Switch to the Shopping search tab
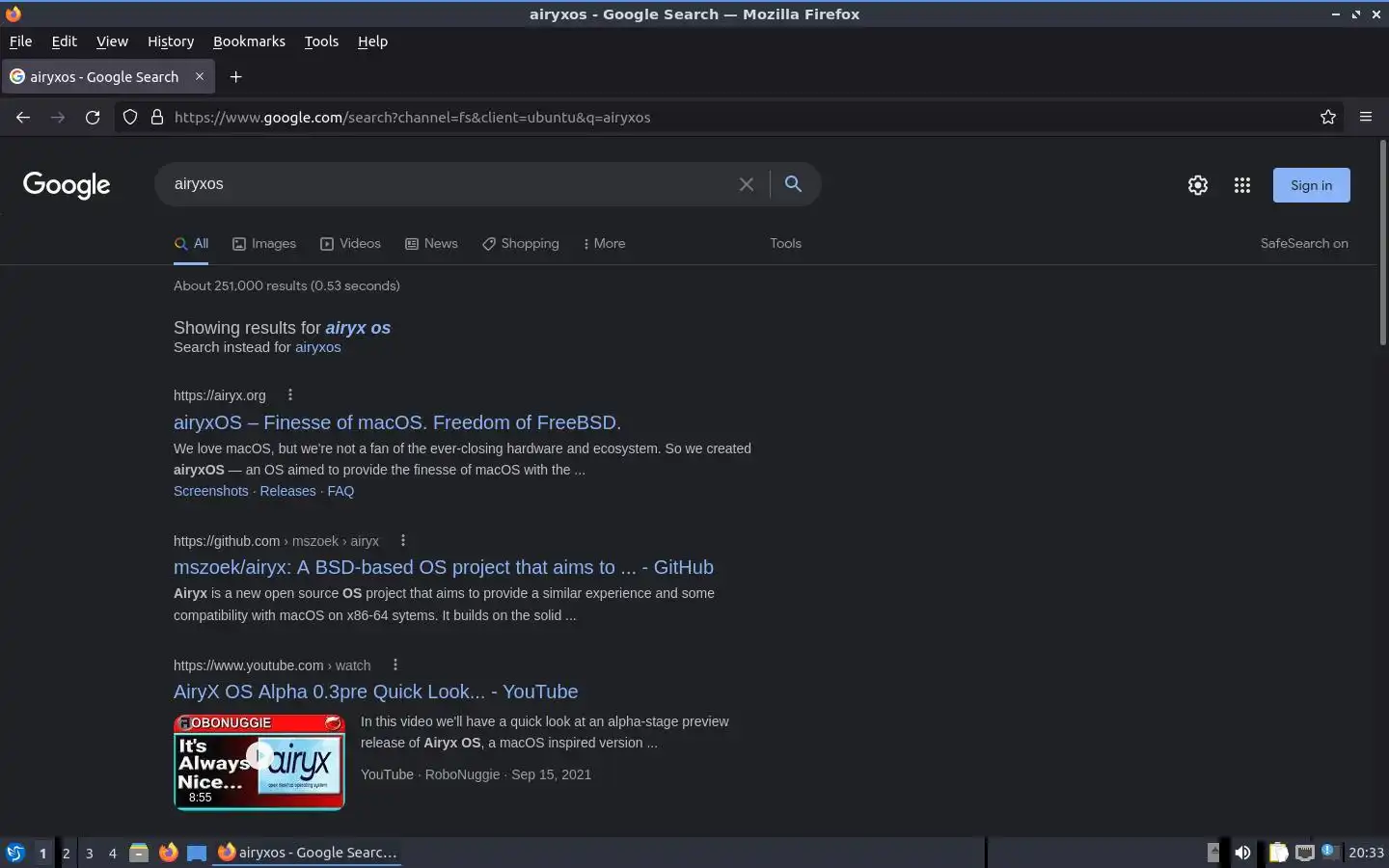Viewport: 1389px width, 868px height. [521, 243]
